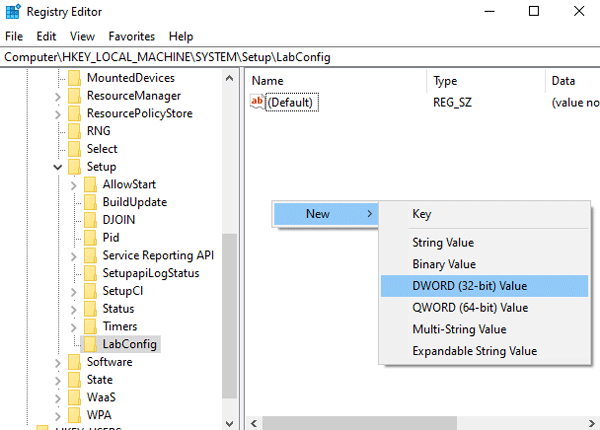Click the tree pane scroll up arrow

click(x=230, y=78)
